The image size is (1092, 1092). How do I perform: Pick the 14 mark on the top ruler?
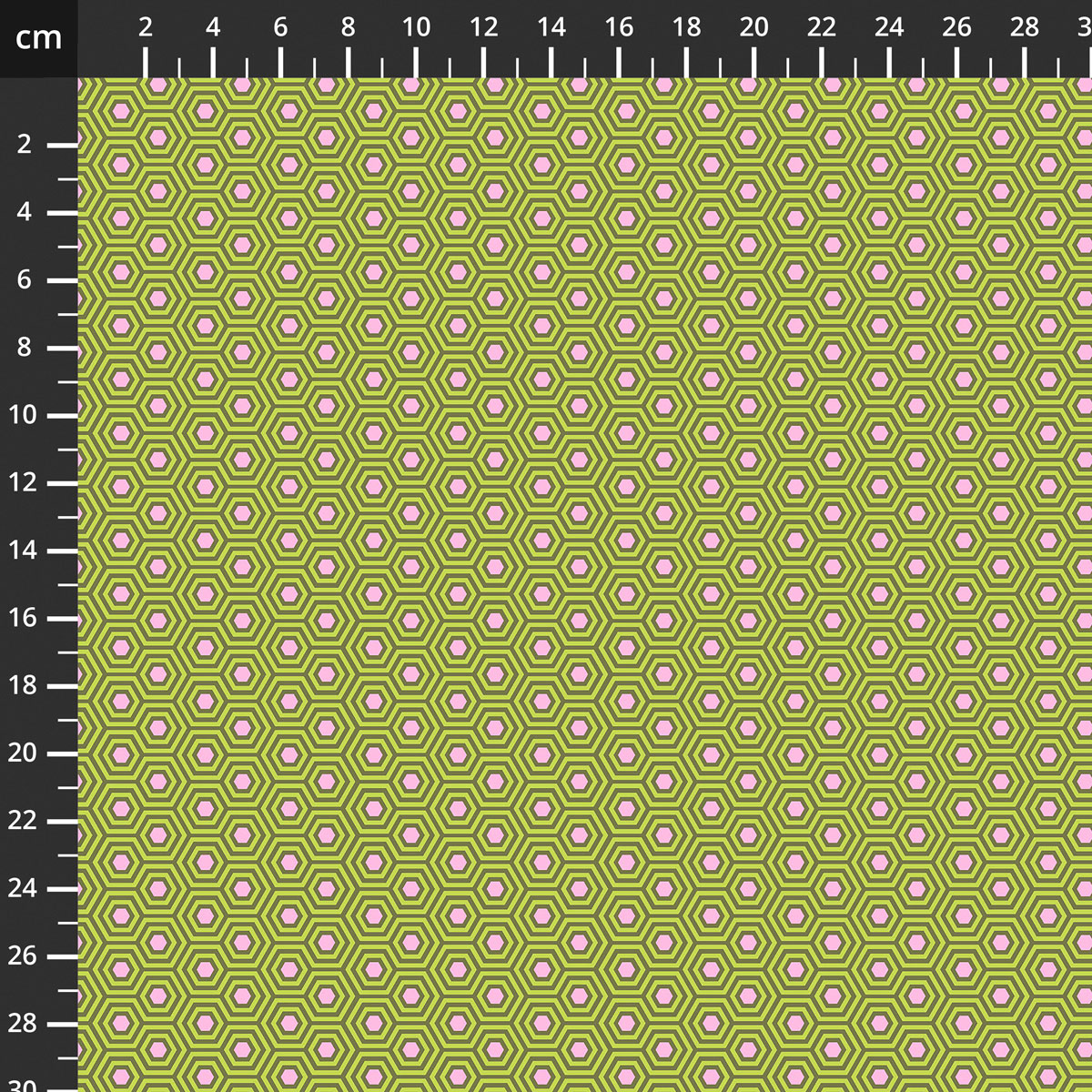pos(551,28)
